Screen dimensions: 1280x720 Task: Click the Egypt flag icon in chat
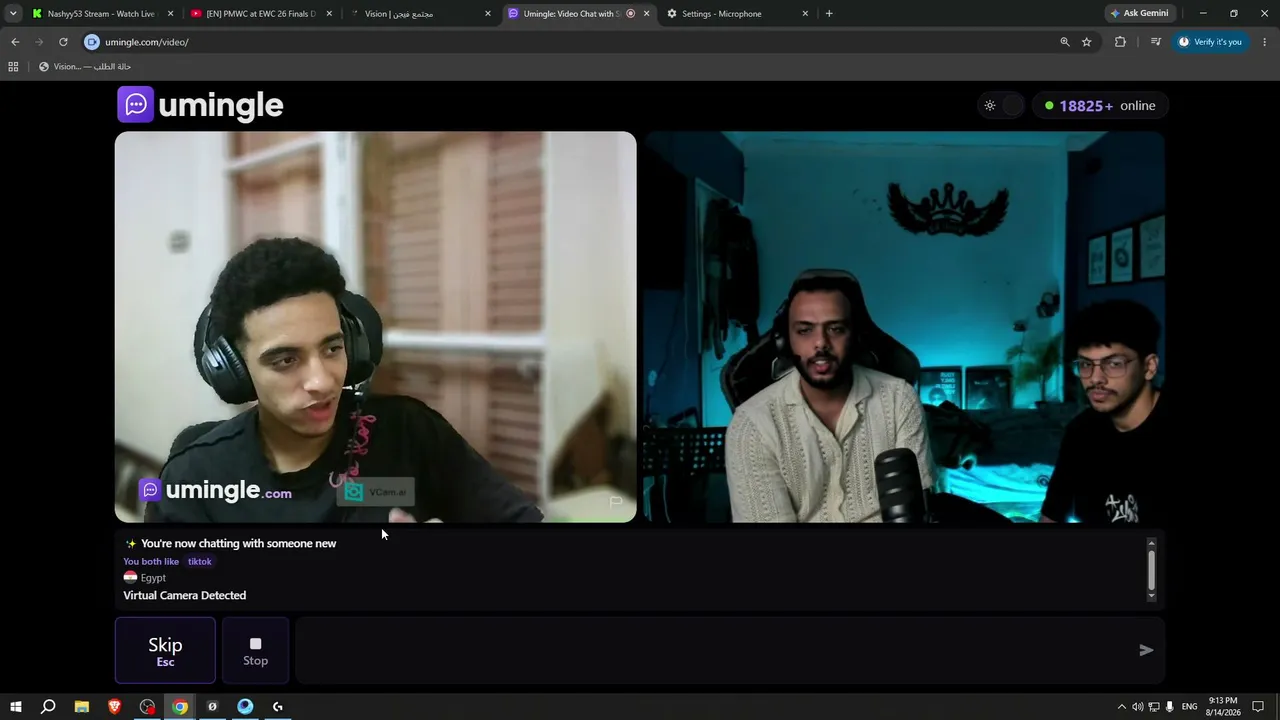(130, 578)
